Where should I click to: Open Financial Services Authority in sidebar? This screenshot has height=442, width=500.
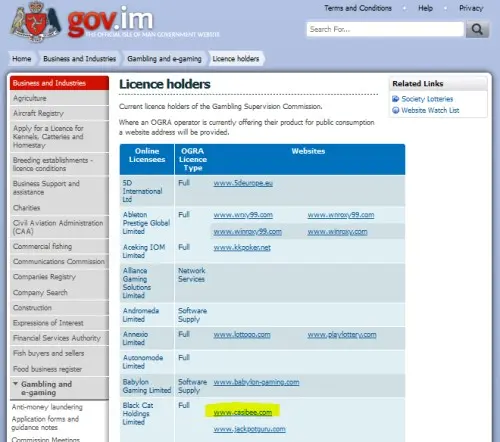59,338
